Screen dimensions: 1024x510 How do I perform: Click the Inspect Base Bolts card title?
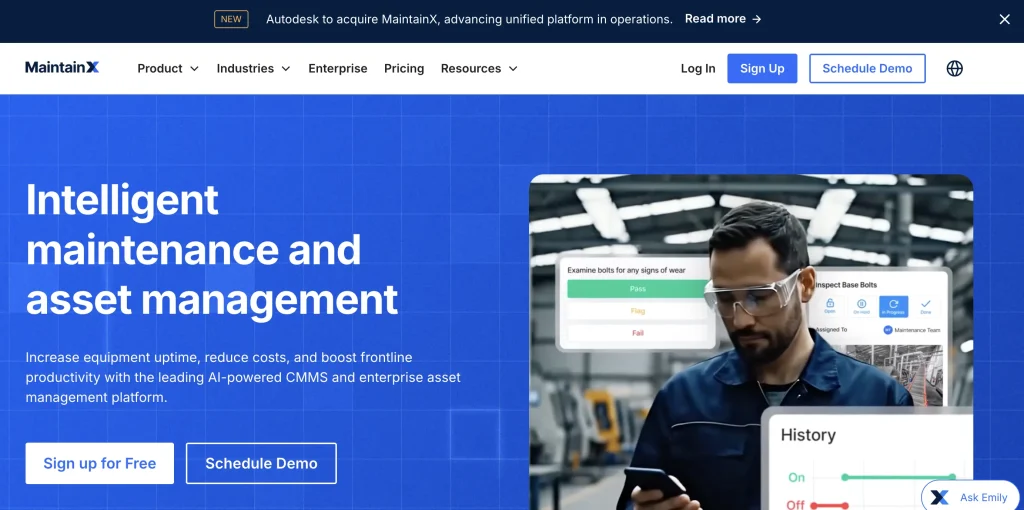pos(846,285)
